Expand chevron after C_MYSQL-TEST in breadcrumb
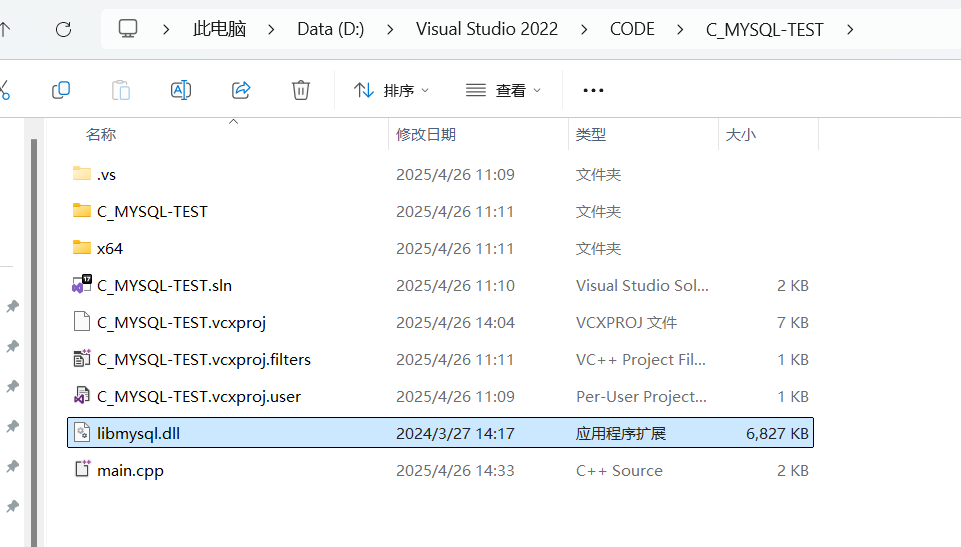The image size is (961, 547). click(850, 29)
